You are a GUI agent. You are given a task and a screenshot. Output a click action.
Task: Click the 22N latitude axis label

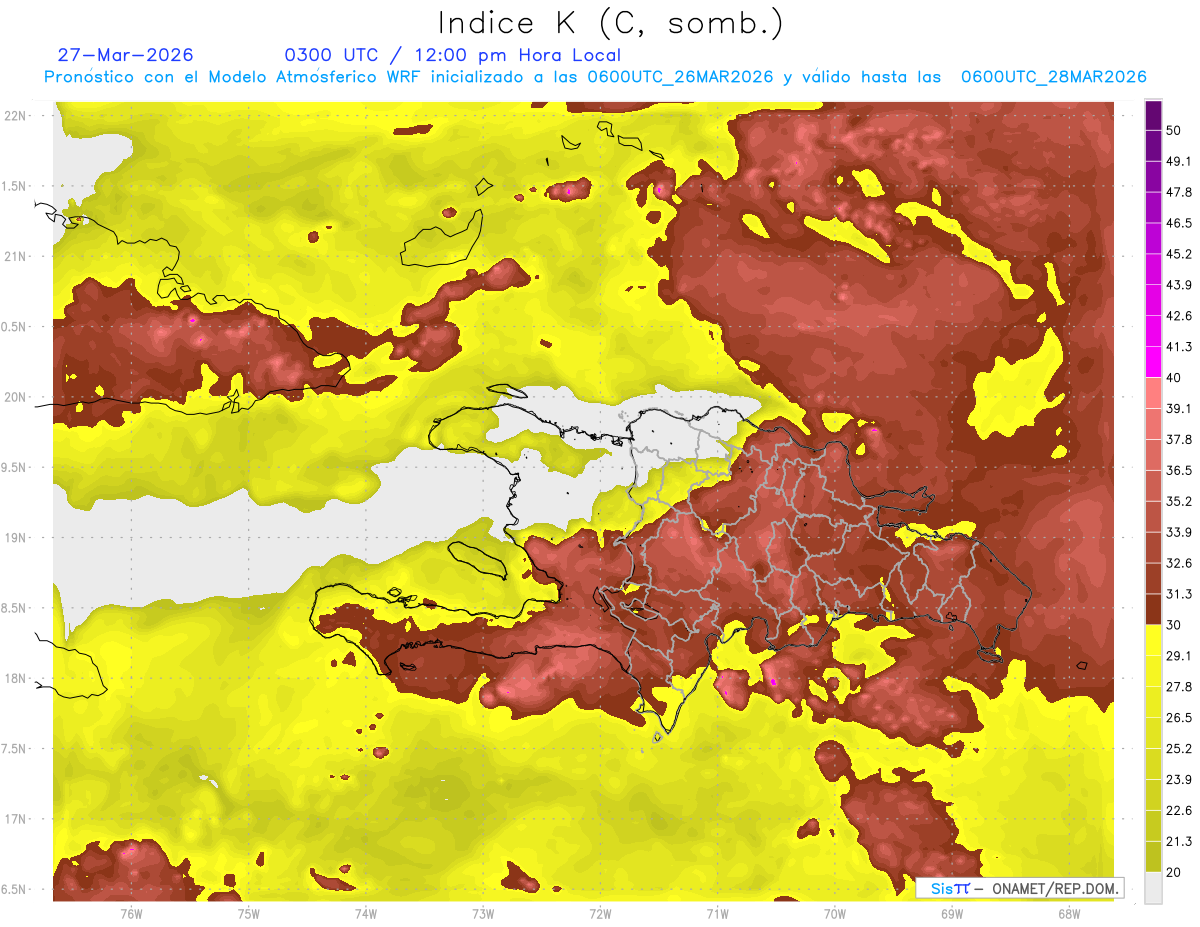[x=15, y=115]
